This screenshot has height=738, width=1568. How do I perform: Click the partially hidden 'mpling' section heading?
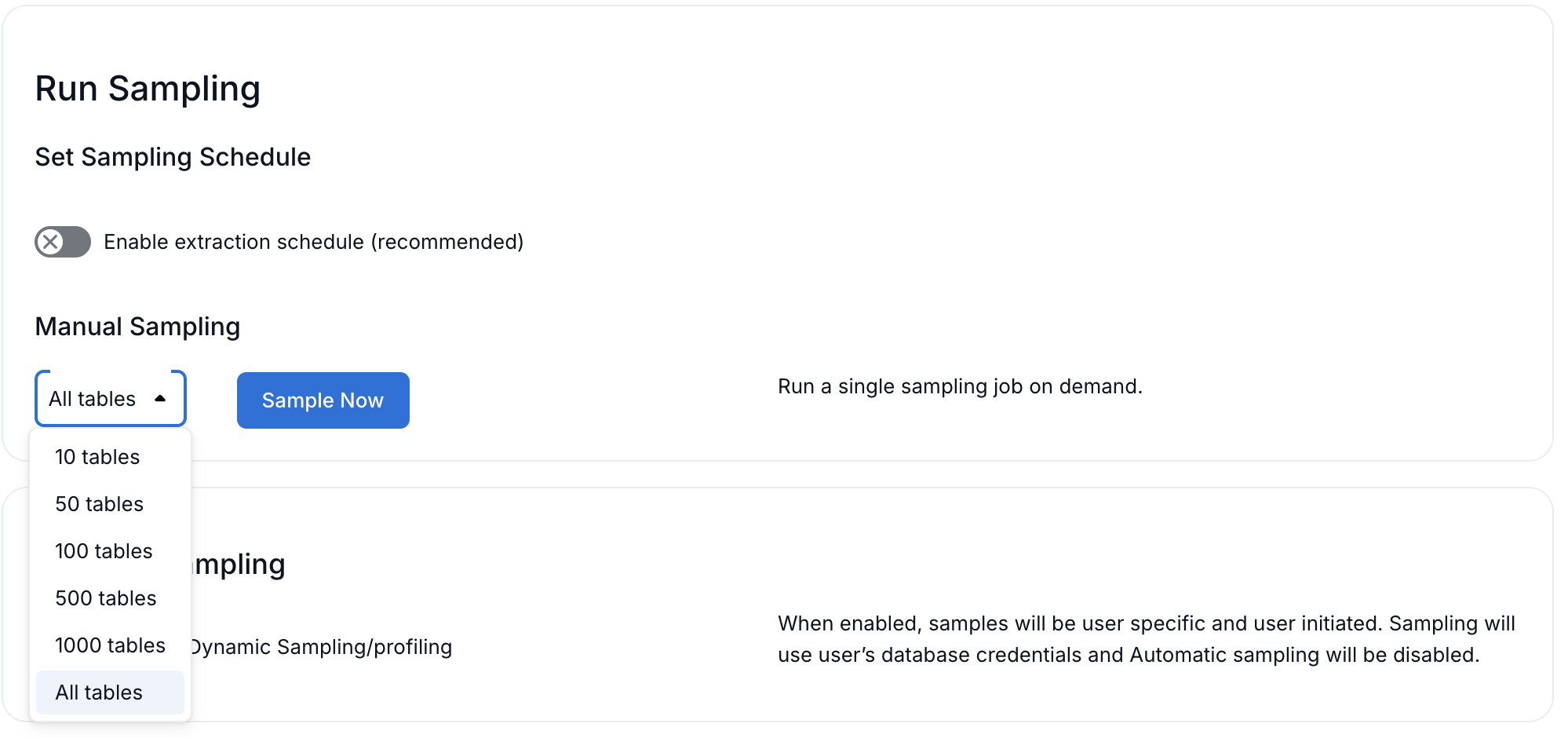click(240, 564)
